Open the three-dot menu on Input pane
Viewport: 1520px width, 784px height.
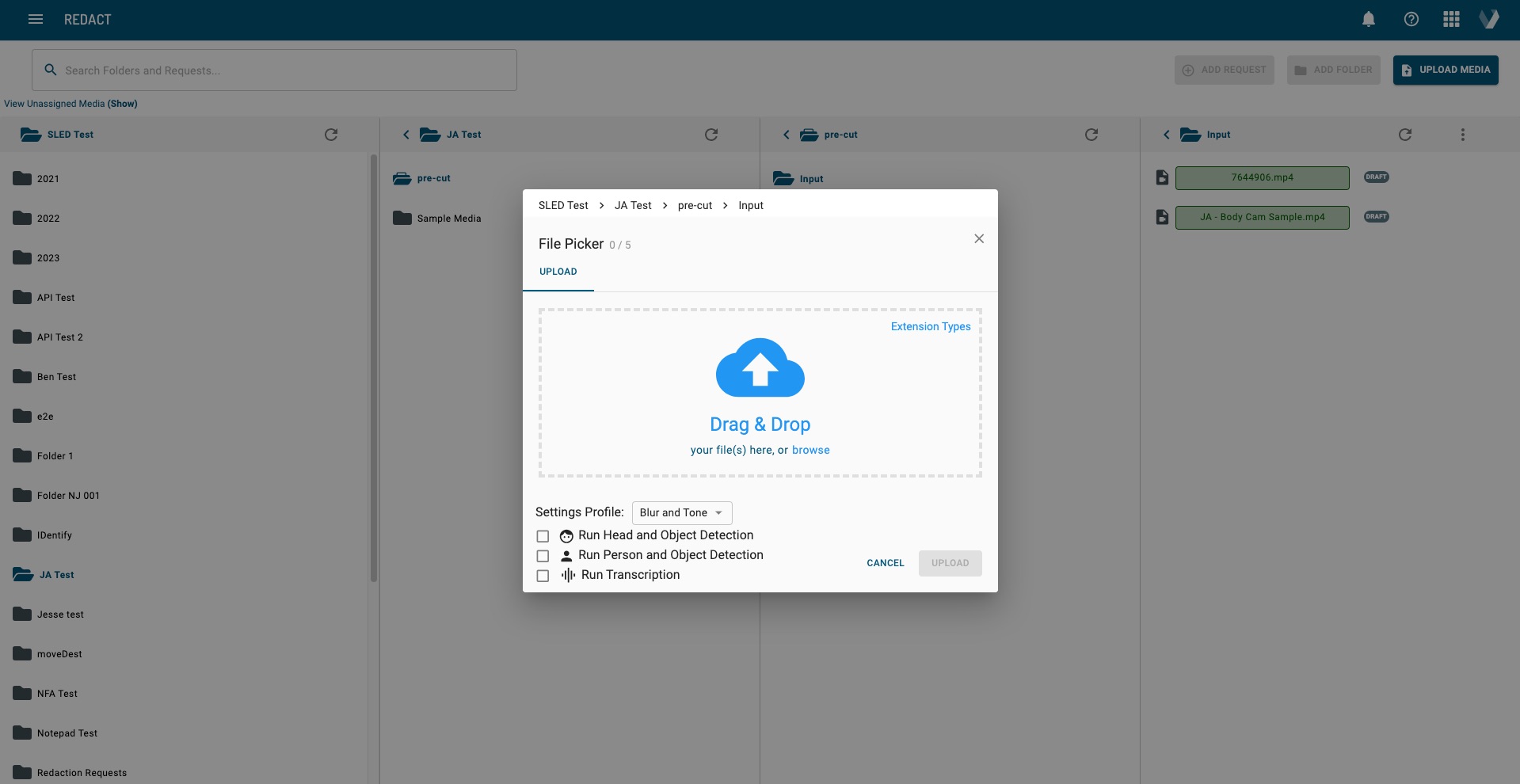point(1462,135)
